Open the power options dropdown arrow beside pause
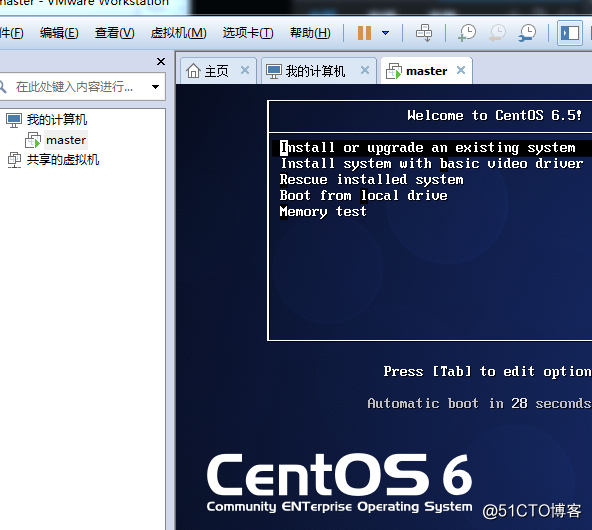592x530 pixels. [385, 33]
